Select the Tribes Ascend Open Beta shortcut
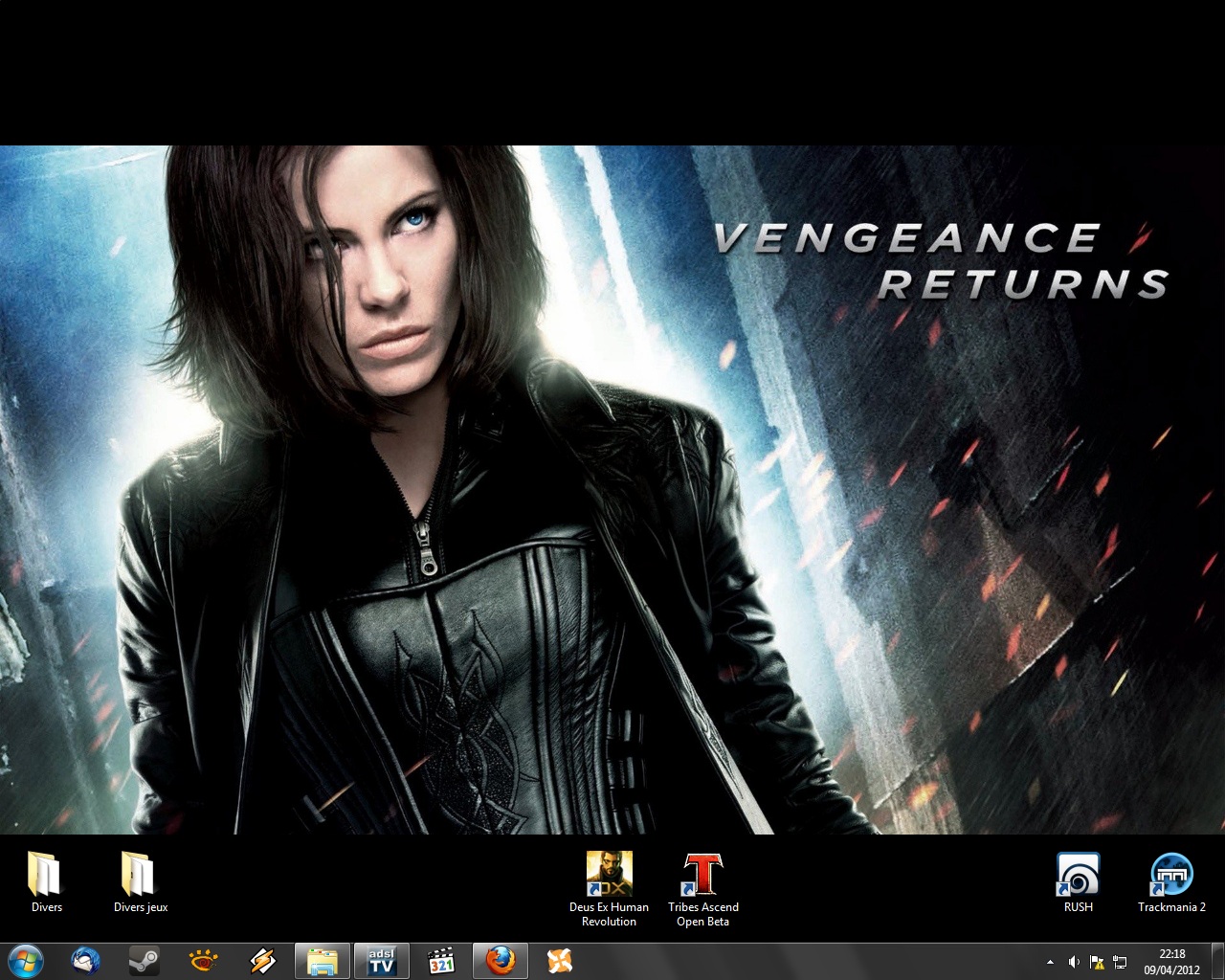This screenshot has height=980, width=1225. click(703, 890)
